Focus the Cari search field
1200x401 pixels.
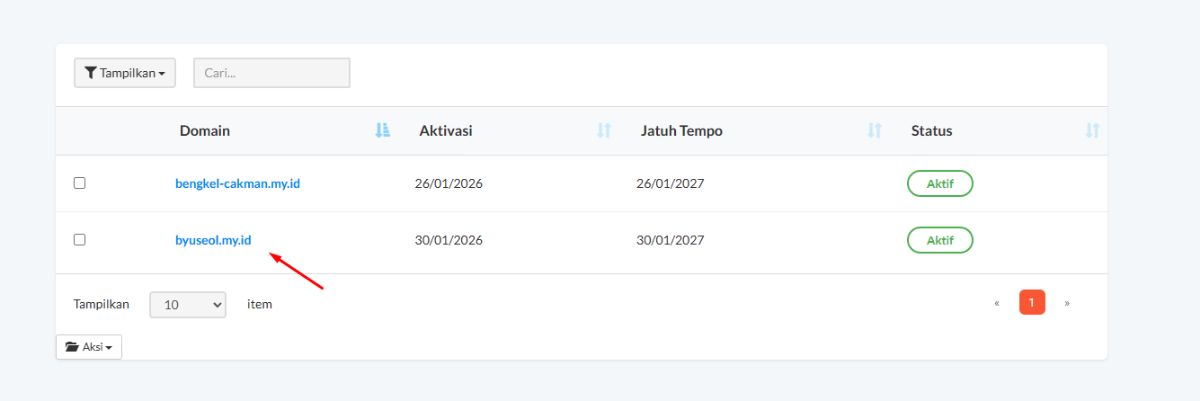[271, 73]
